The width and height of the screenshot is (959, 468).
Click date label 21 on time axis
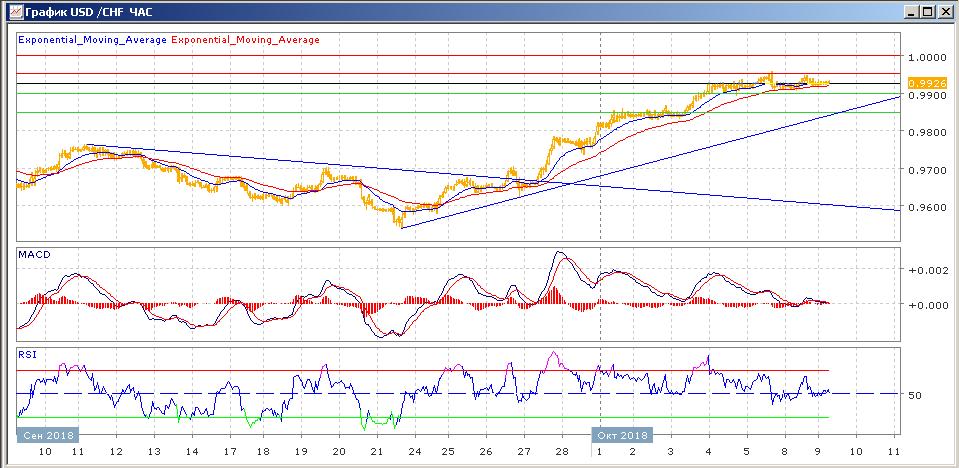[377, 451]
